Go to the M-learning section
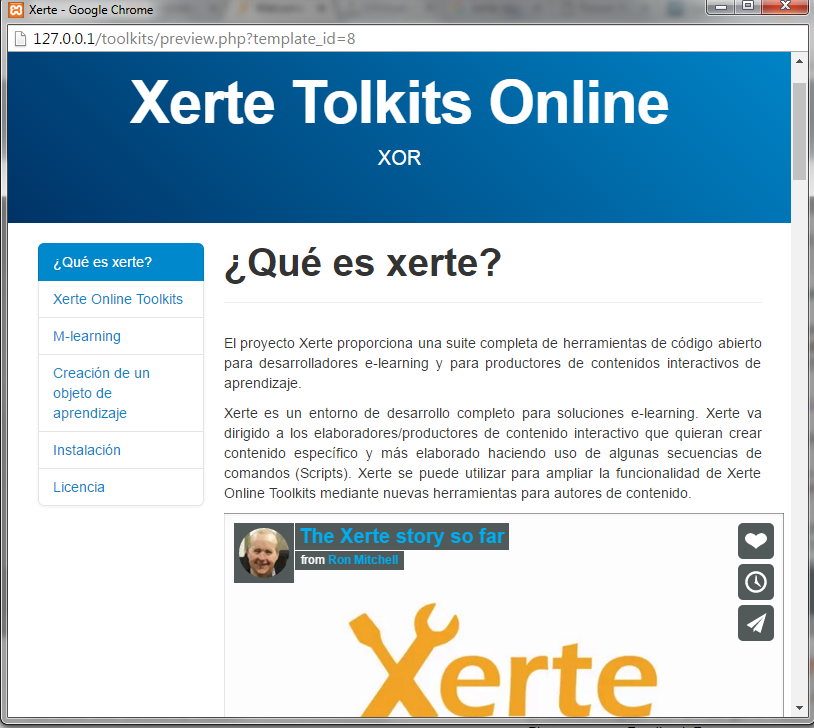Viewport: 814px width, 728px height. click(121, 336)
